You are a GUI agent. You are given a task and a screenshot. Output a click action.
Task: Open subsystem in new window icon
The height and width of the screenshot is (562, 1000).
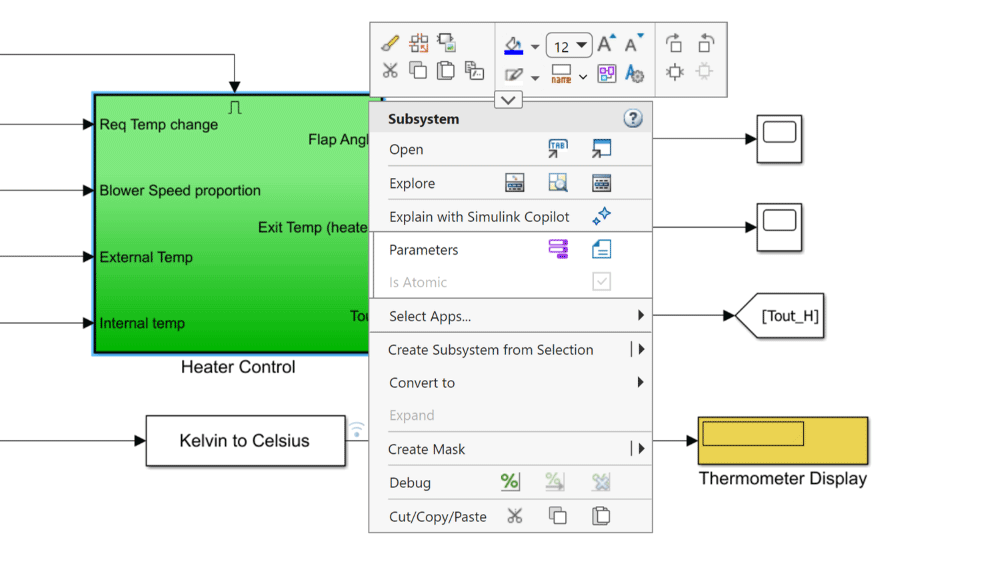point(601,149)
